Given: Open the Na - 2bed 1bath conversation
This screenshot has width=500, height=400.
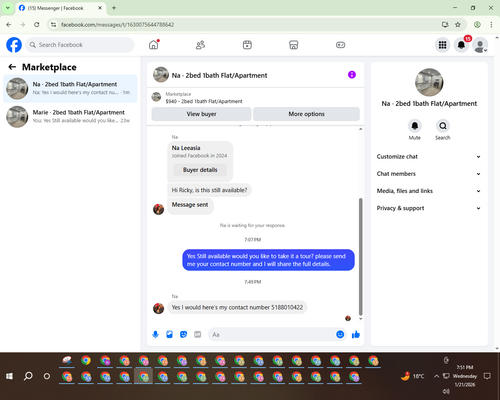Looking at the screenshot, I should pos(70,88).
